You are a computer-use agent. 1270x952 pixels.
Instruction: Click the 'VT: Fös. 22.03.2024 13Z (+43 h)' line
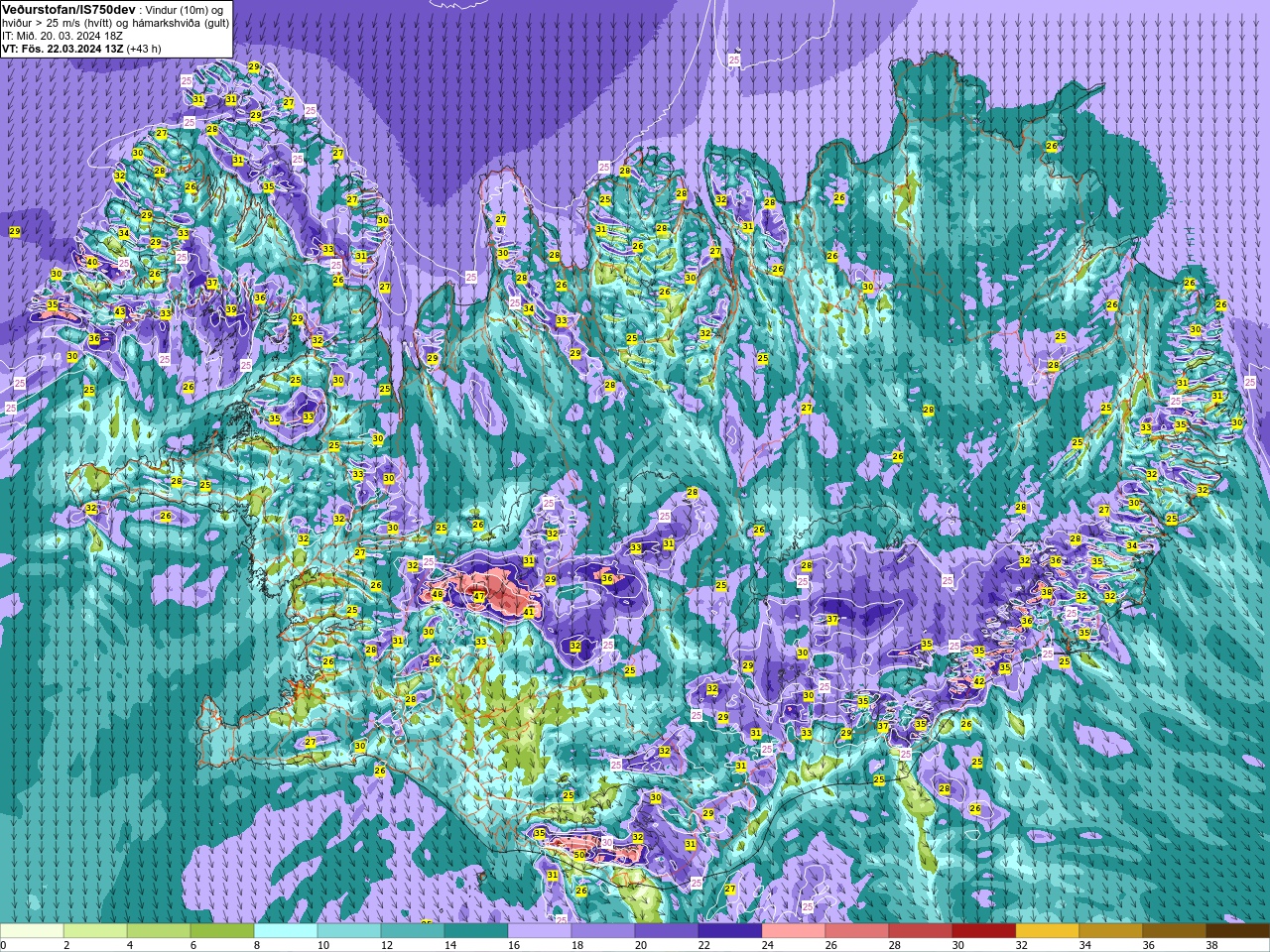[81, 48]
